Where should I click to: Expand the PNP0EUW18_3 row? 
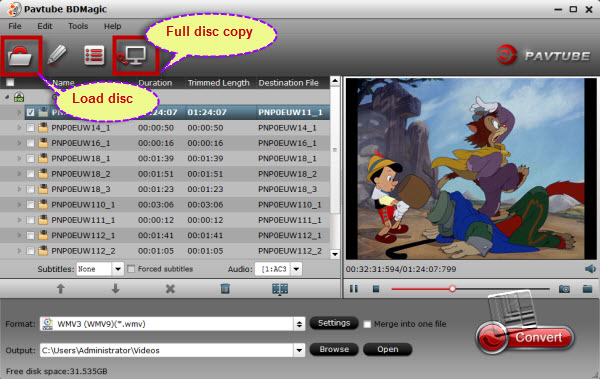(19, 189)
